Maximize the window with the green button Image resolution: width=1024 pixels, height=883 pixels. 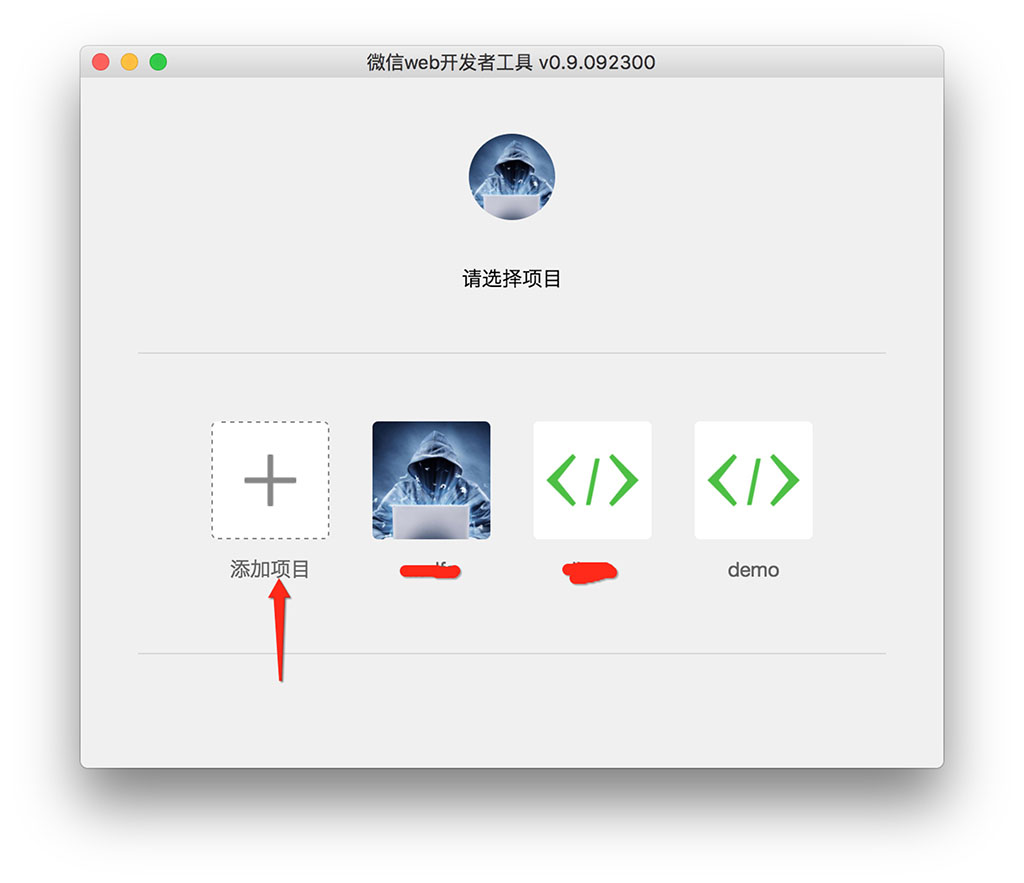point(158,62)
